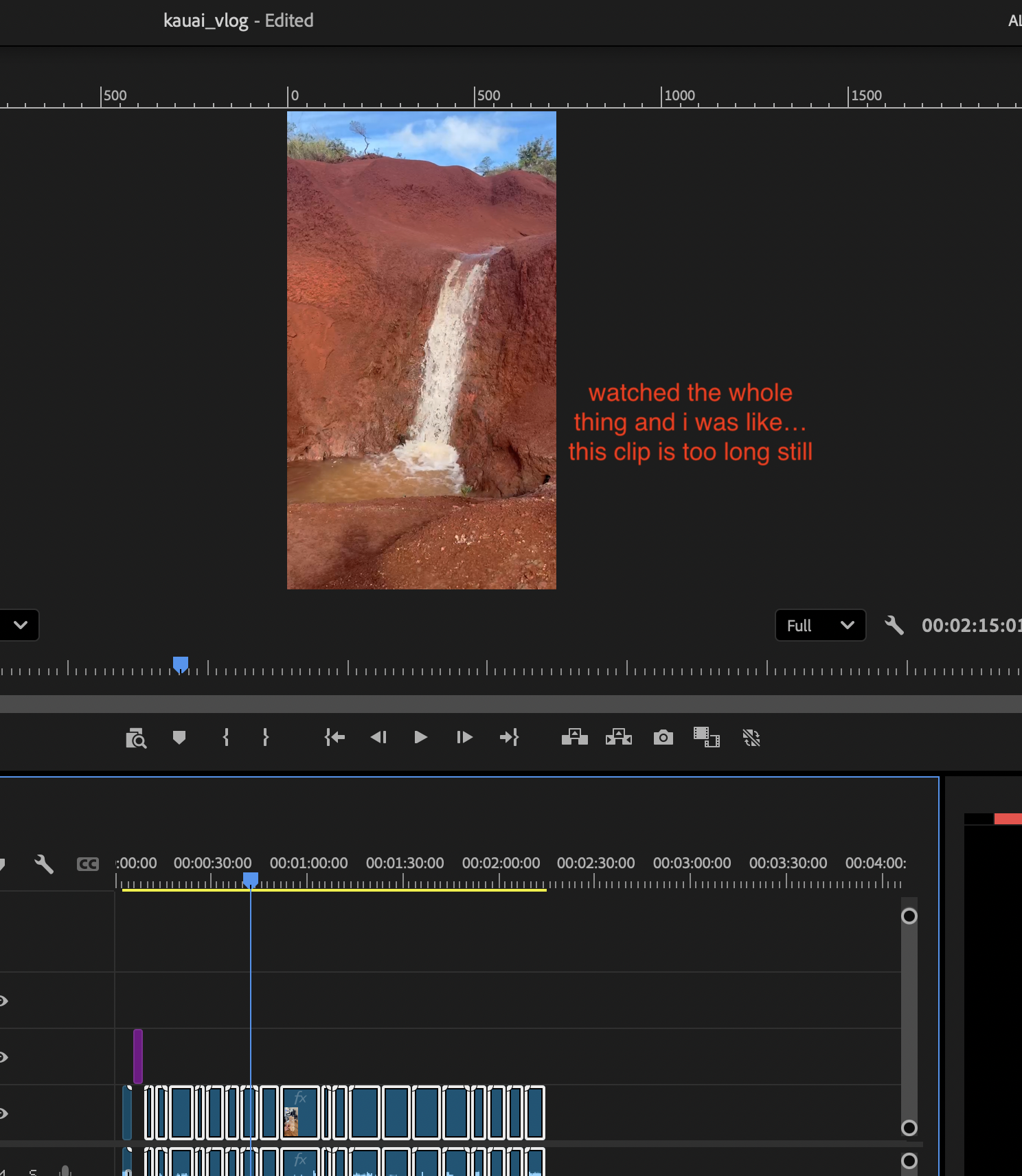Click the program timecode 00:02:15:01
The height and width of the screenshot is (1176, 1022).
(x=971, y=625)
